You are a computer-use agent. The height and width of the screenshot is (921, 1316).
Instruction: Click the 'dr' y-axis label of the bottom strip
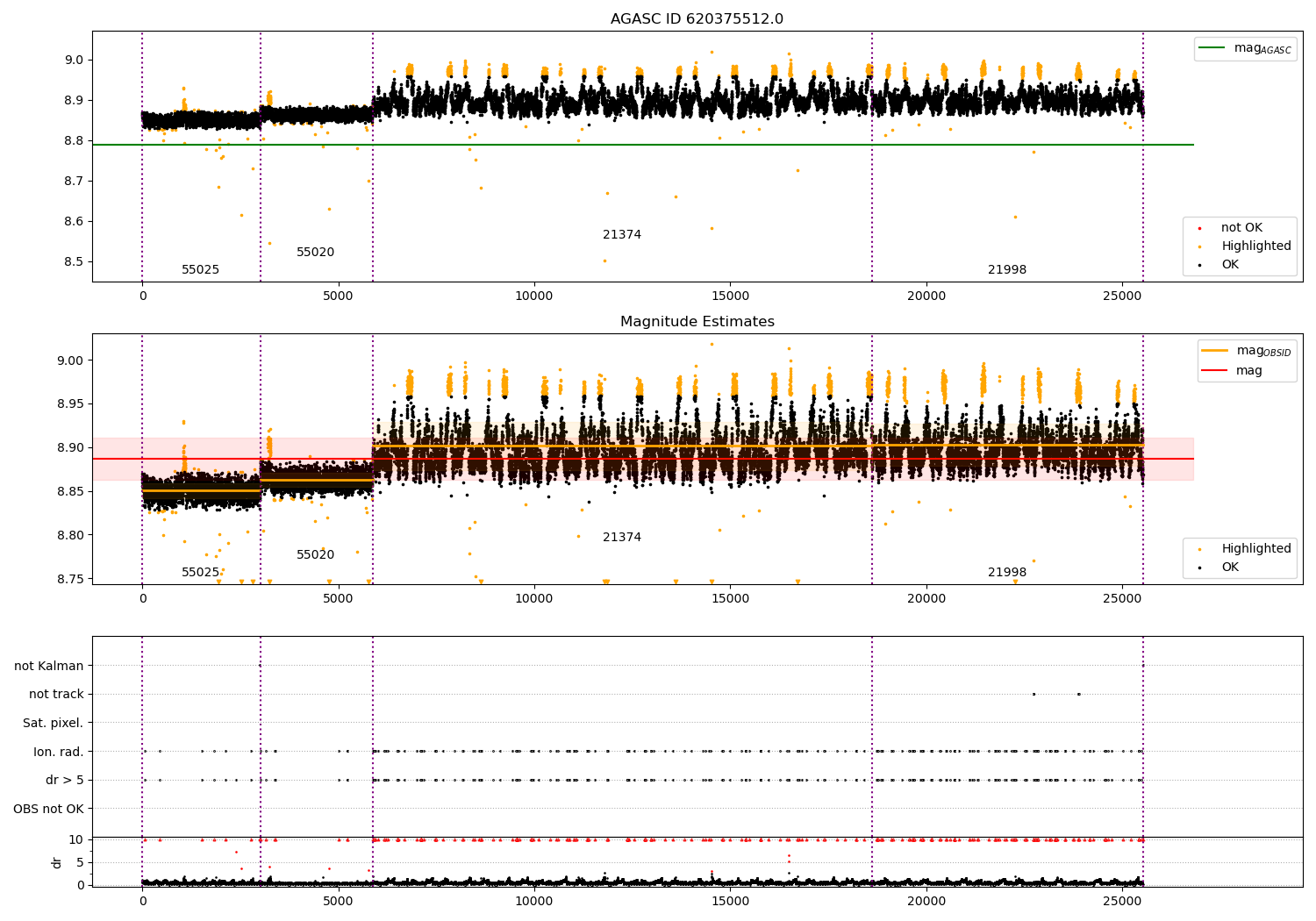57,862
